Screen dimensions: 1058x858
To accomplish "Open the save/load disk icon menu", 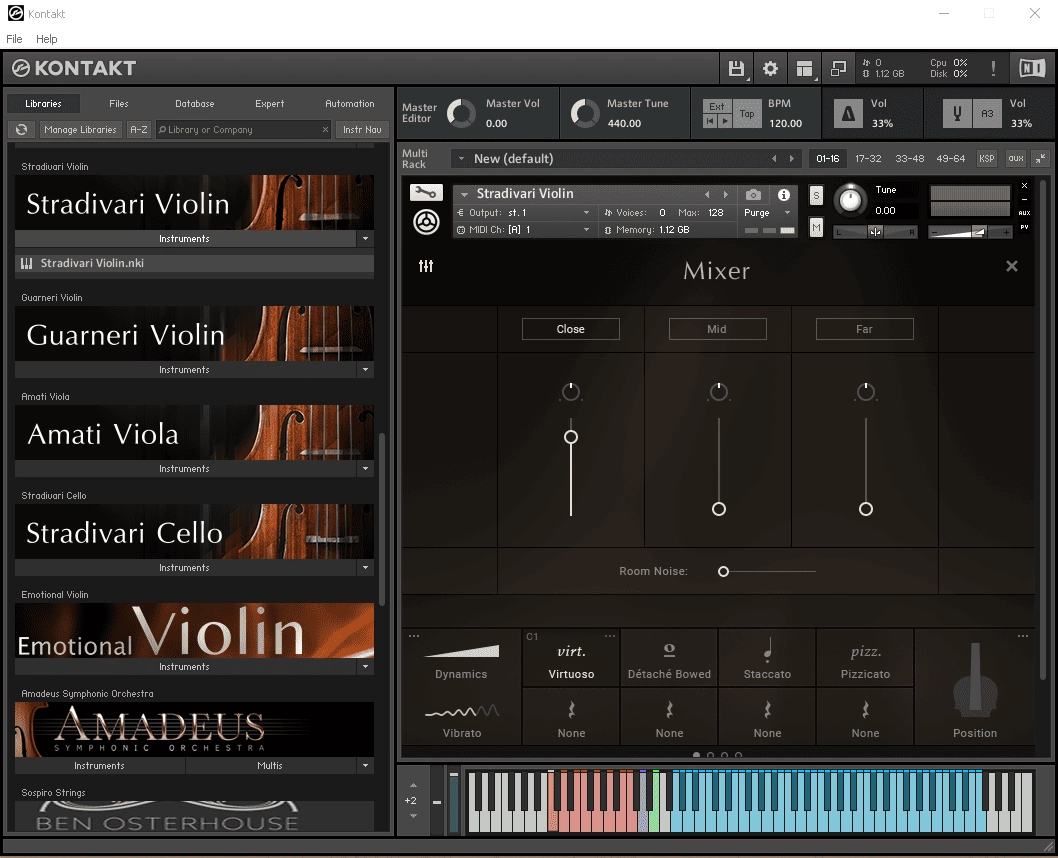I will pyautogui.click(x=736, y=68).
